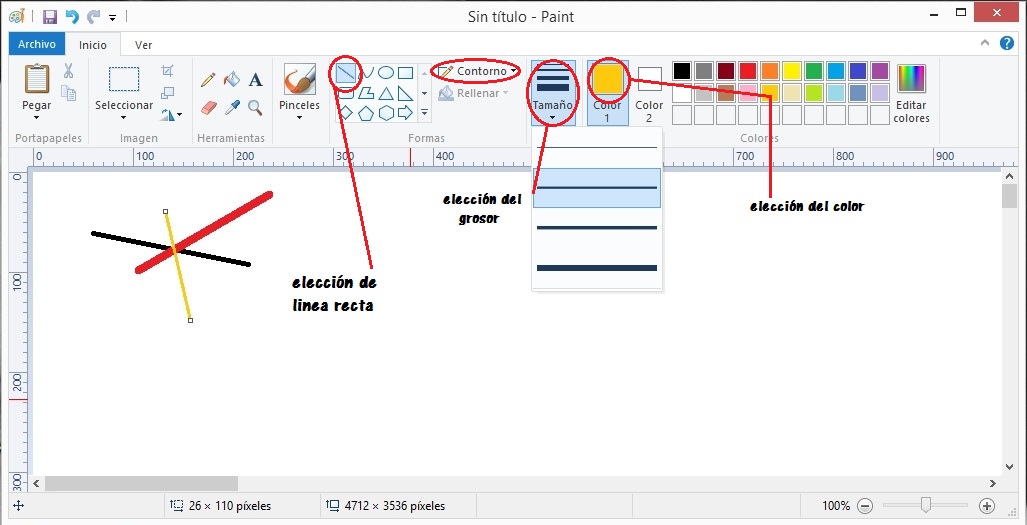Pick the black color swatch
This screenshot has height=525, width=1027.
coord(682,71)
